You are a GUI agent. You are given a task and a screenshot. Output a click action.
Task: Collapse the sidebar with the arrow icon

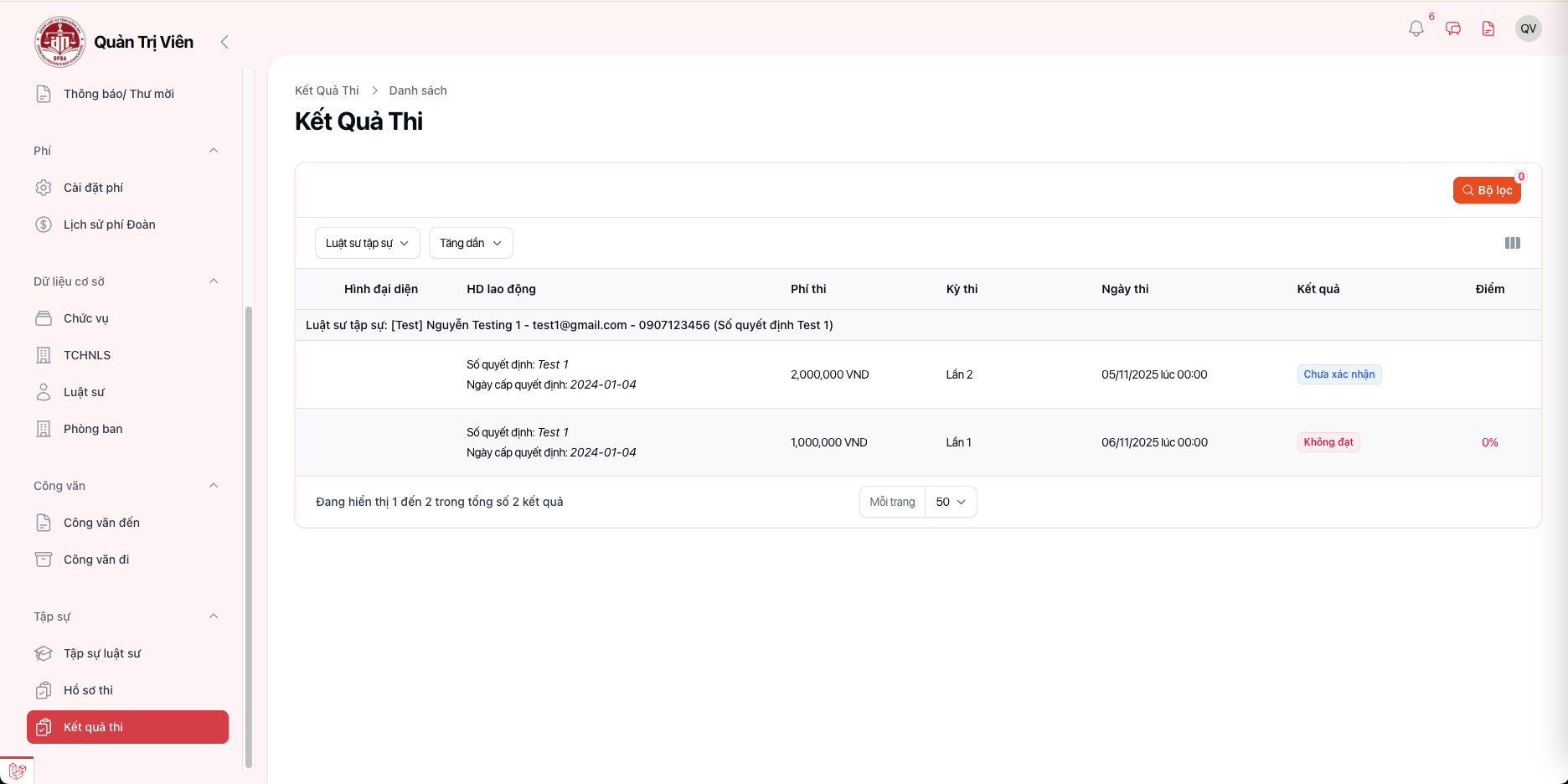coord(224,42)
